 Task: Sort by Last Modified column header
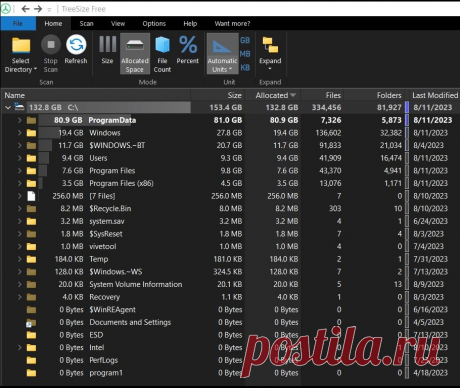435,95
